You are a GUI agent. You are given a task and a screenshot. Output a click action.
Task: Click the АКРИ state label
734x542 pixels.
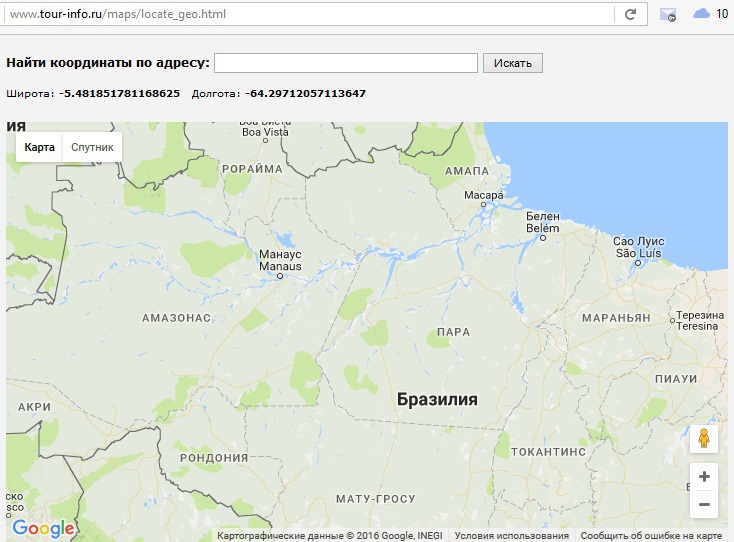click(x=34, y=407)
